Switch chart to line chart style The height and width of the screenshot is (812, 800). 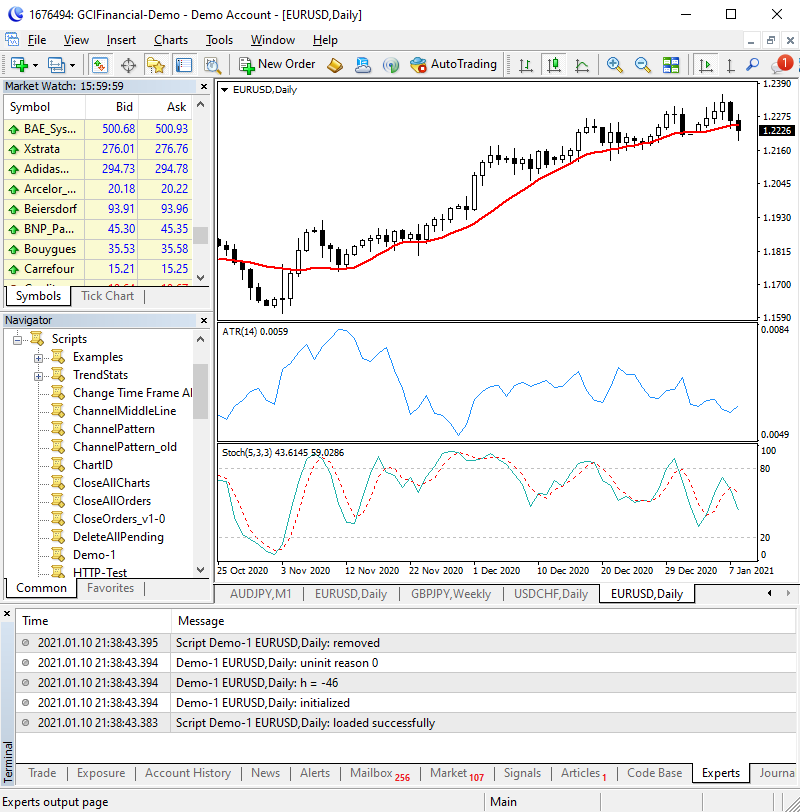tap(581, 65)
